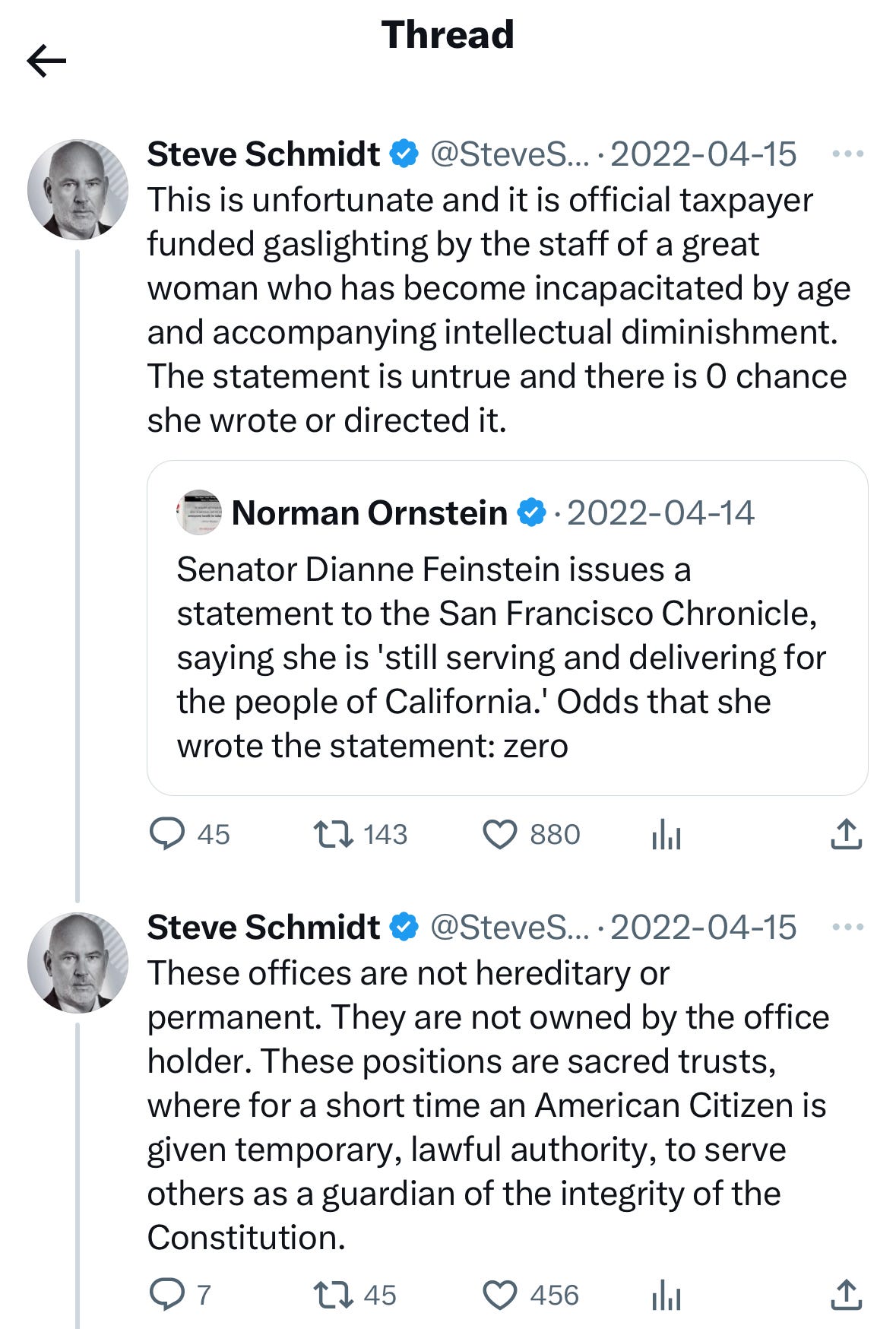Like the tweet with 880 likes
Viewport: 896px width, 1329px height.
[500, 834]
